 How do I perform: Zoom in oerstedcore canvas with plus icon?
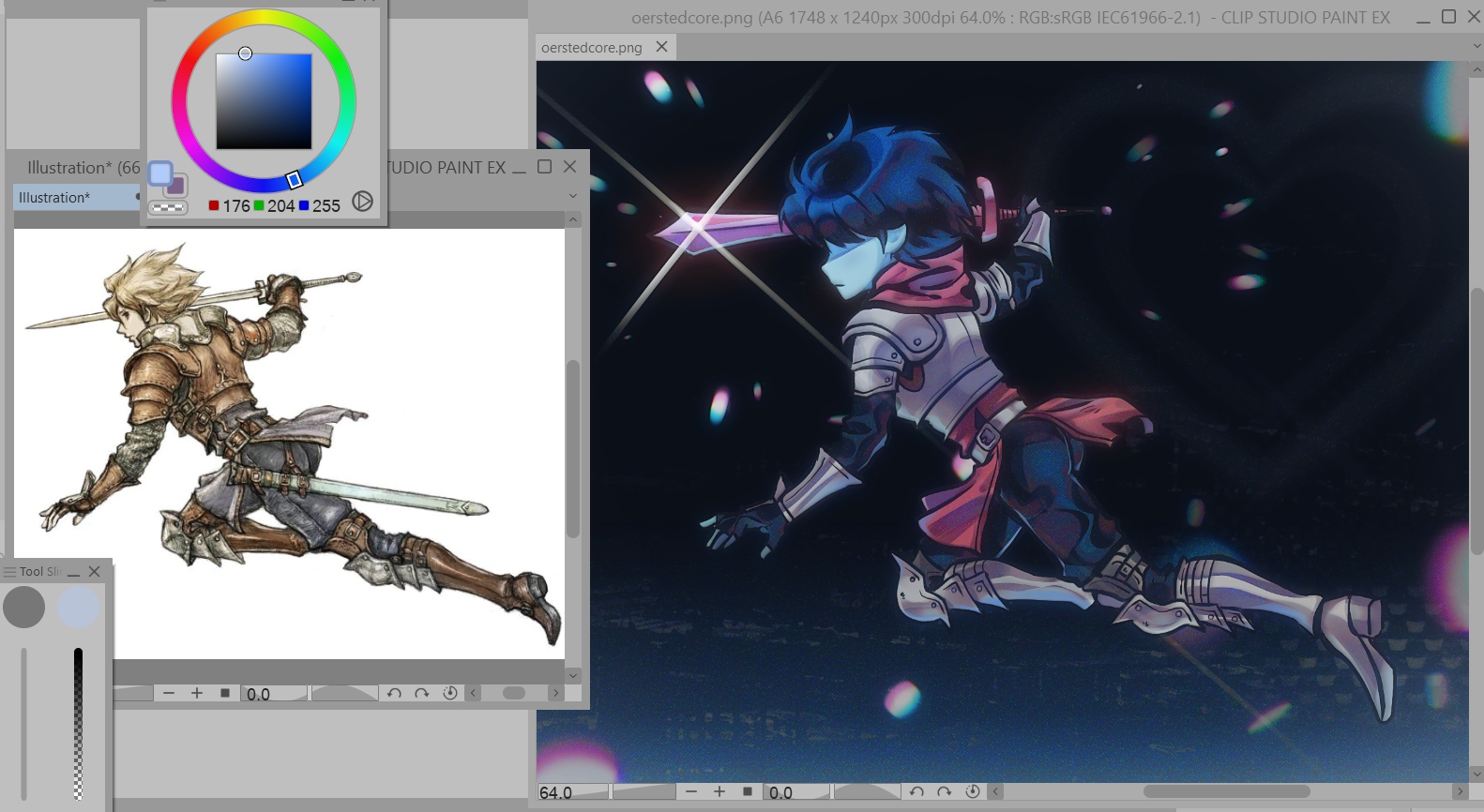pos(719,791)
